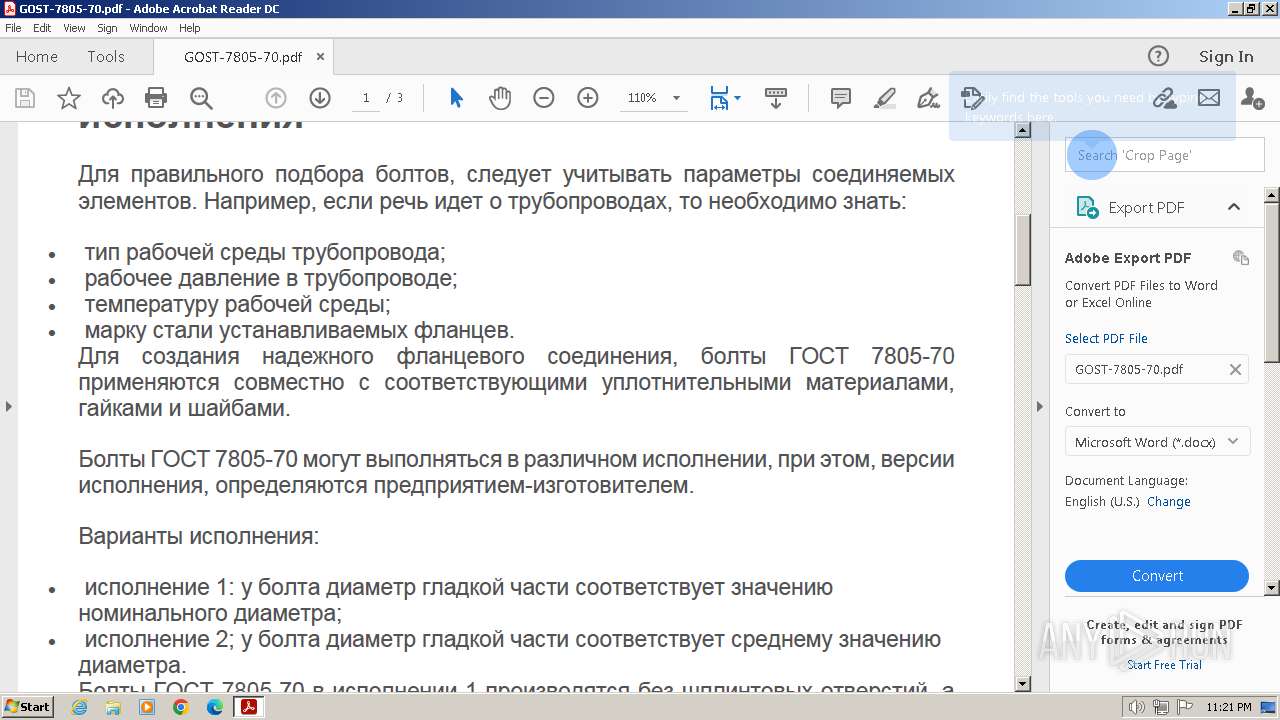
Task: Open Chrome from the taskbar
Action: [180, 707]
